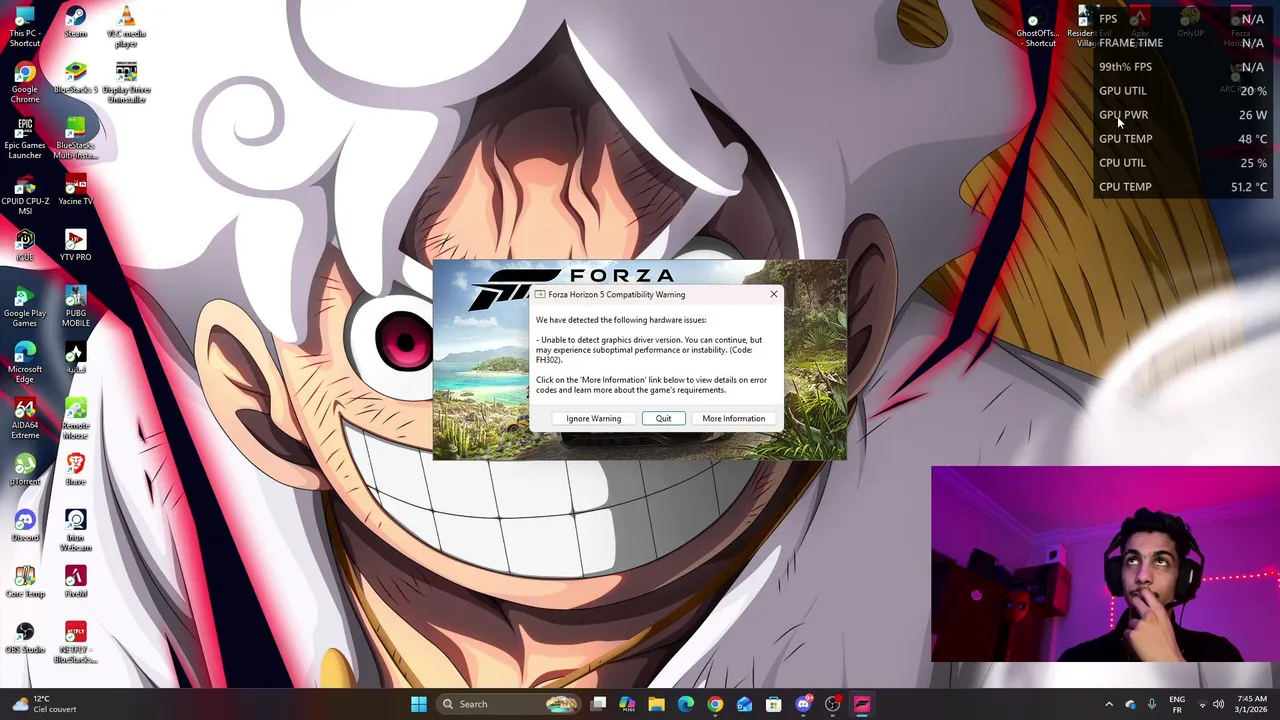Open Discord desktop icon

[25, 526]
